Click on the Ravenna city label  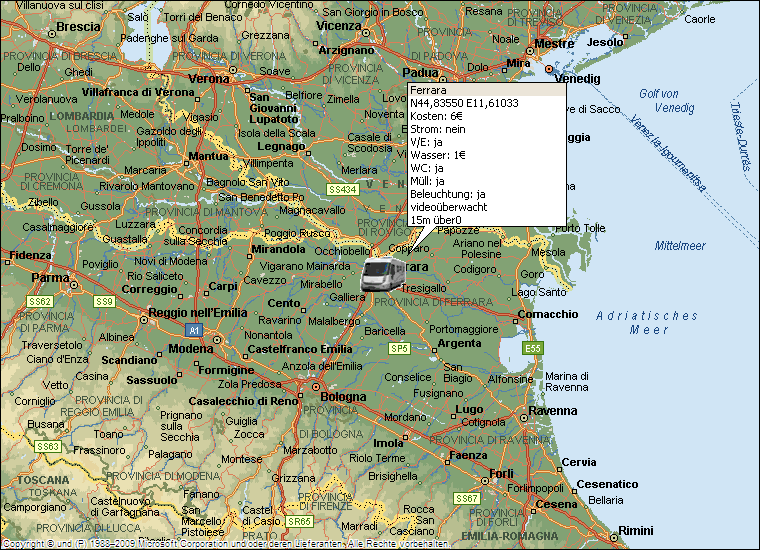553,411
